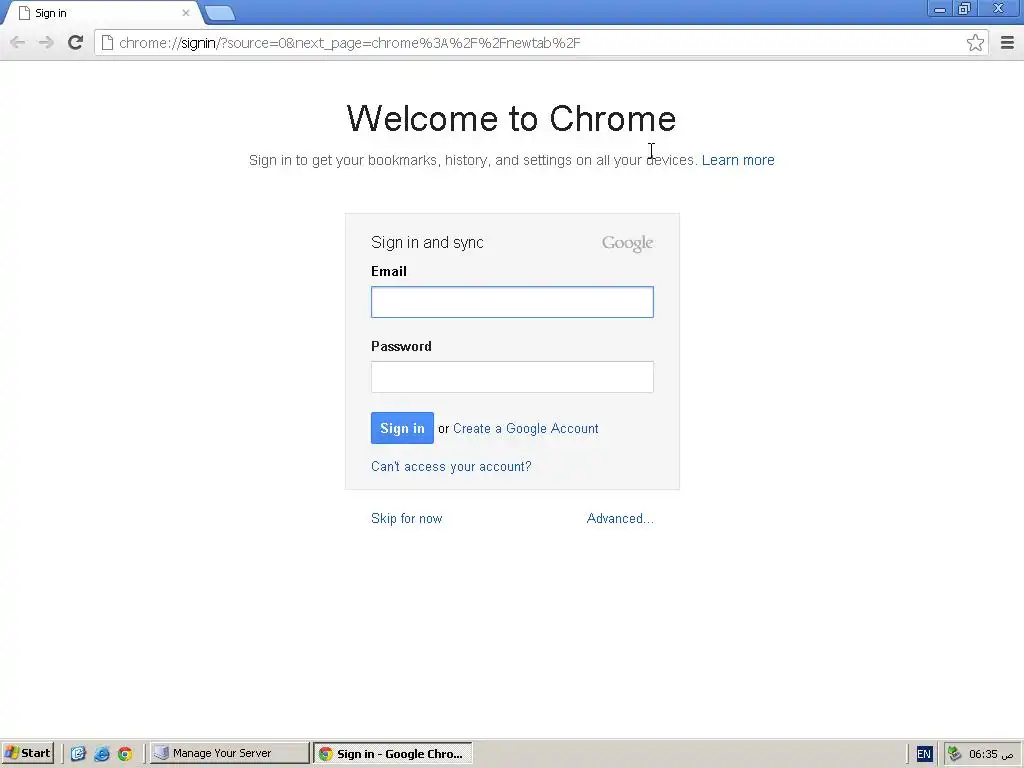Click the EN language indicator

click(923, 754)
